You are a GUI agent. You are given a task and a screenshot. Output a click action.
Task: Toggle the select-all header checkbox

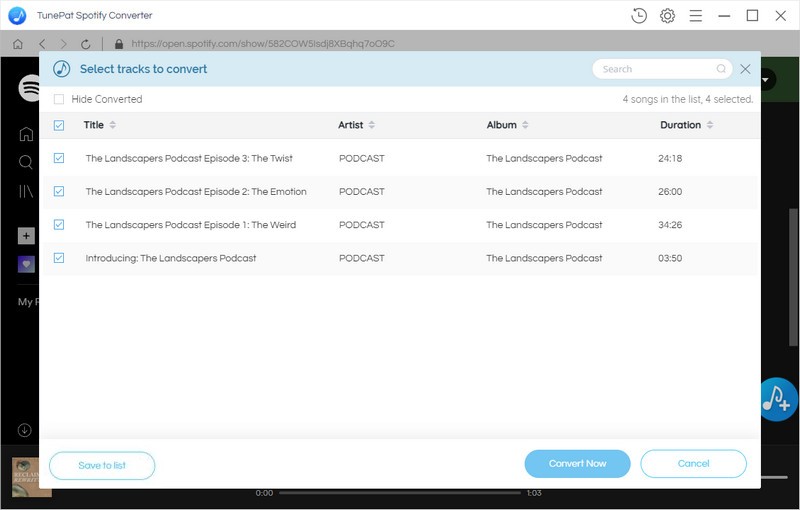point(59,125)
